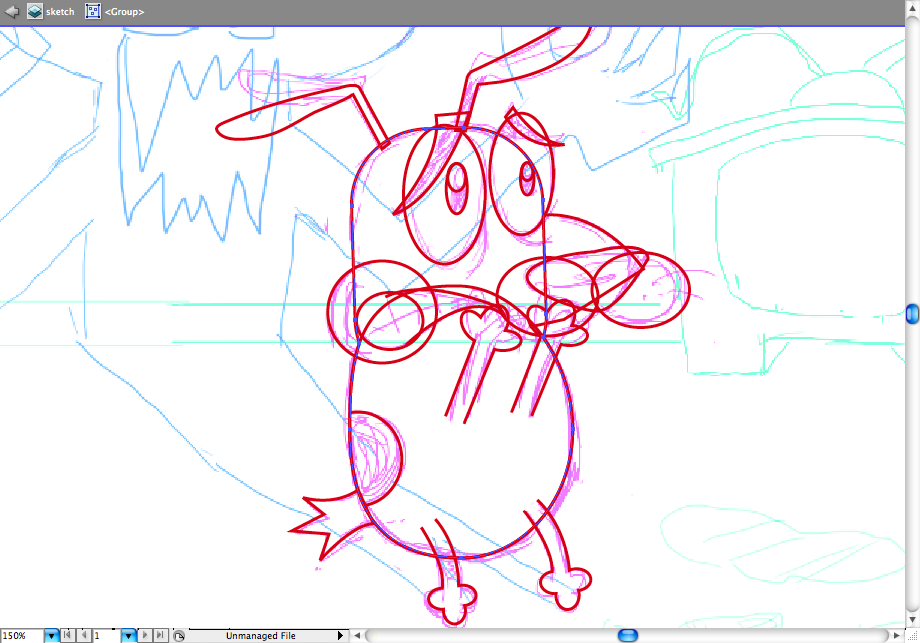Click the vertical scrollbar up arrow
920x643 pixels.
coord(912,10)
